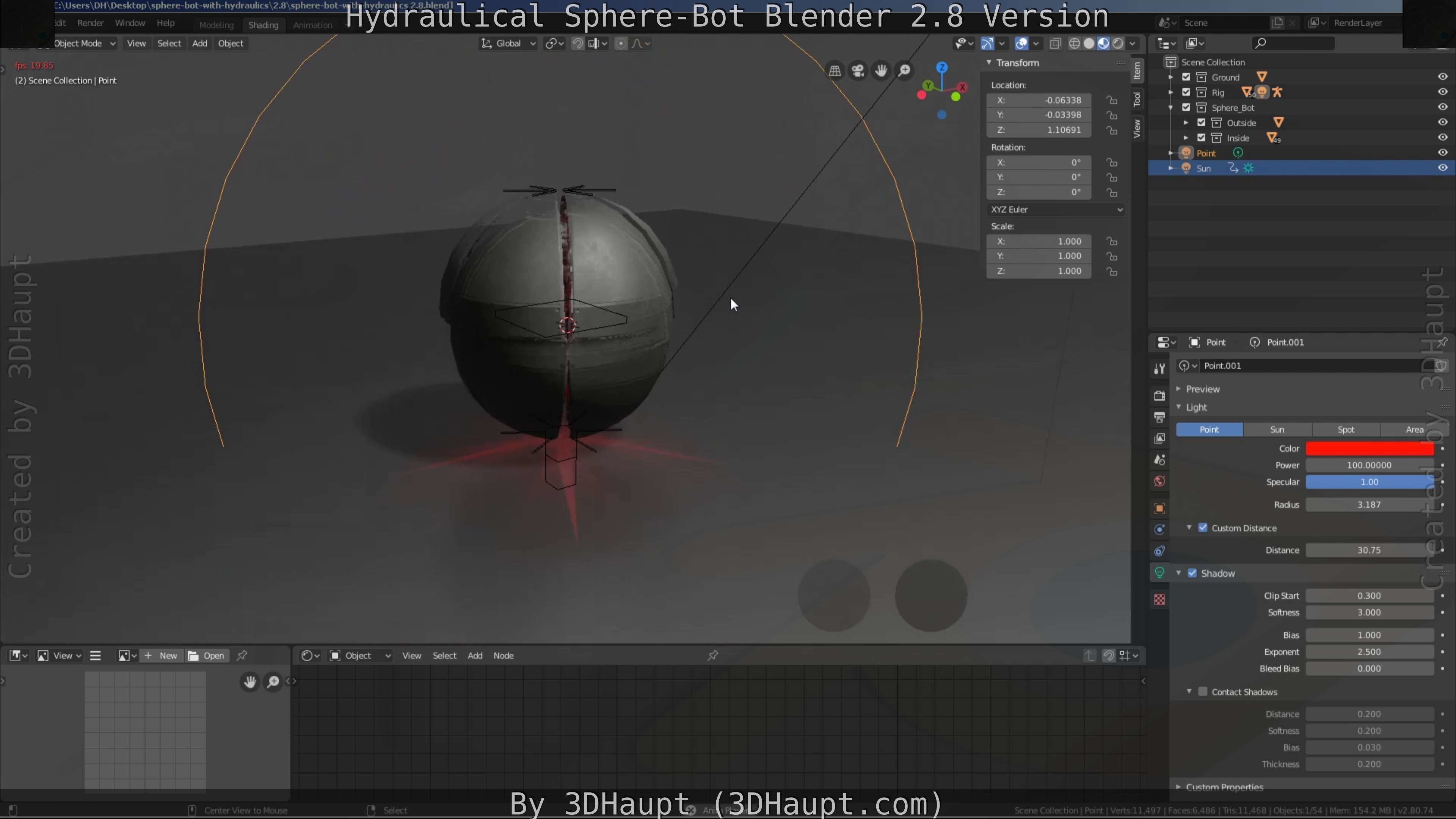The width and height of the screenshot is (1456, 819).
Task: Select Rendered viewport shading
Action: [1118, 44]
